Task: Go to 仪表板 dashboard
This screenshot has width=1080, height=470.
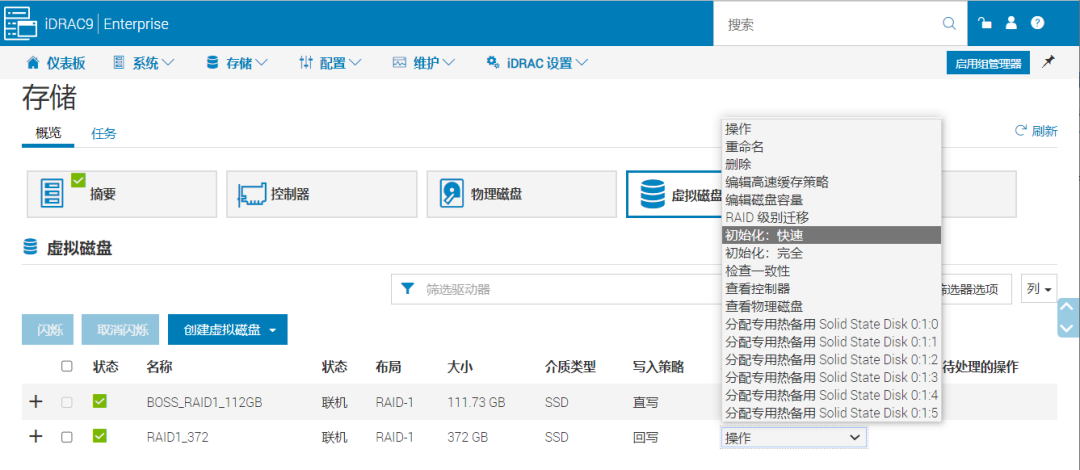Action: (x=56, y=63)
